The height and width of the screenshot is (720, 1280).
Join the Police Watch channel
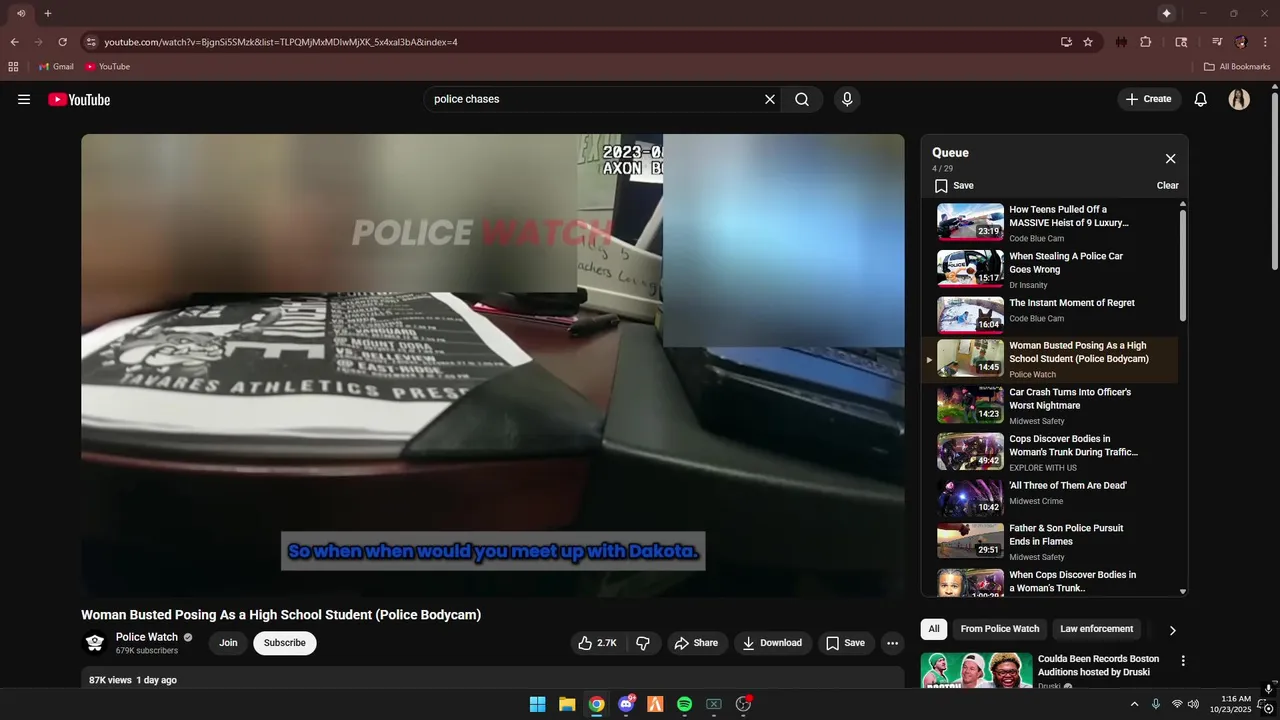(228, 643)
